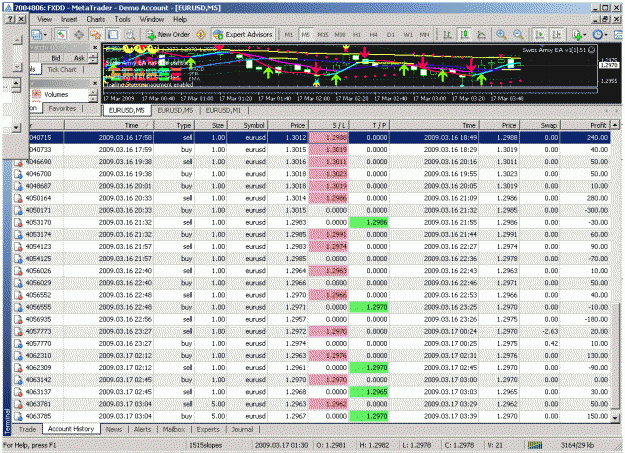Click the order icon for row 4046700
The height and width of the screenshot is (453, 625).
pos(18,174)
